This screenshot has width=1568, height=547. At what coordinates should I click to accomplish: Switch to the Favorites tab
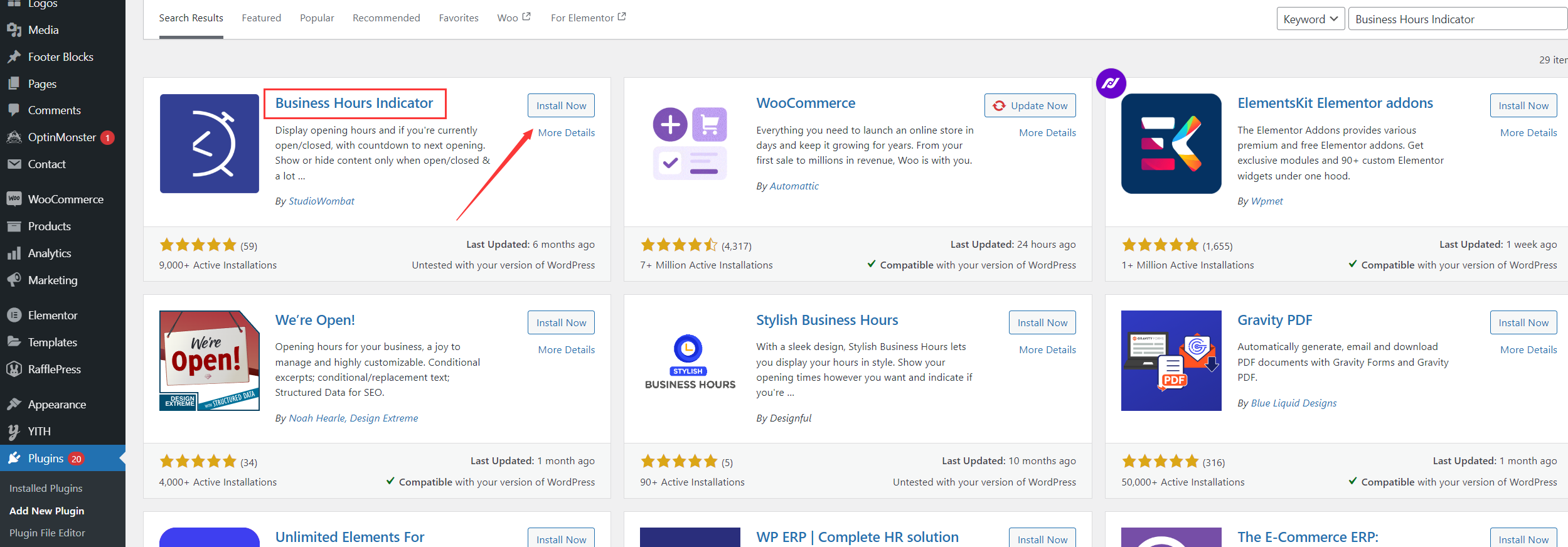[x=459, y=18]
